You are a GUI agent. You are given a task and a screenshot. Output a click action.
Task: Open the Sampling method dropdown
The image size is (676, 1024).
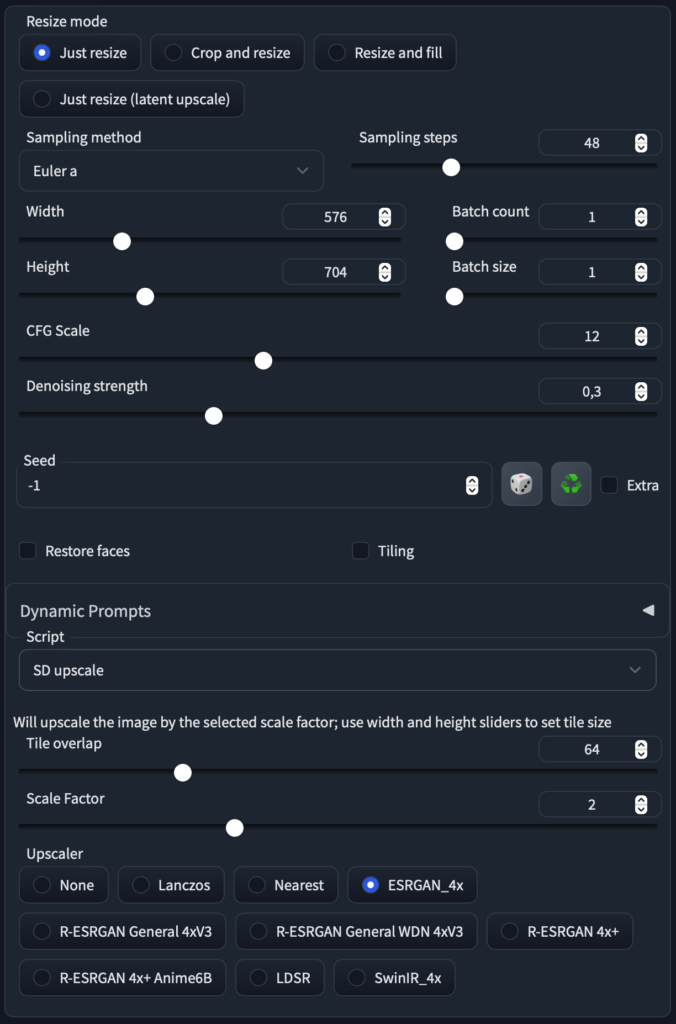coord(171,171)
